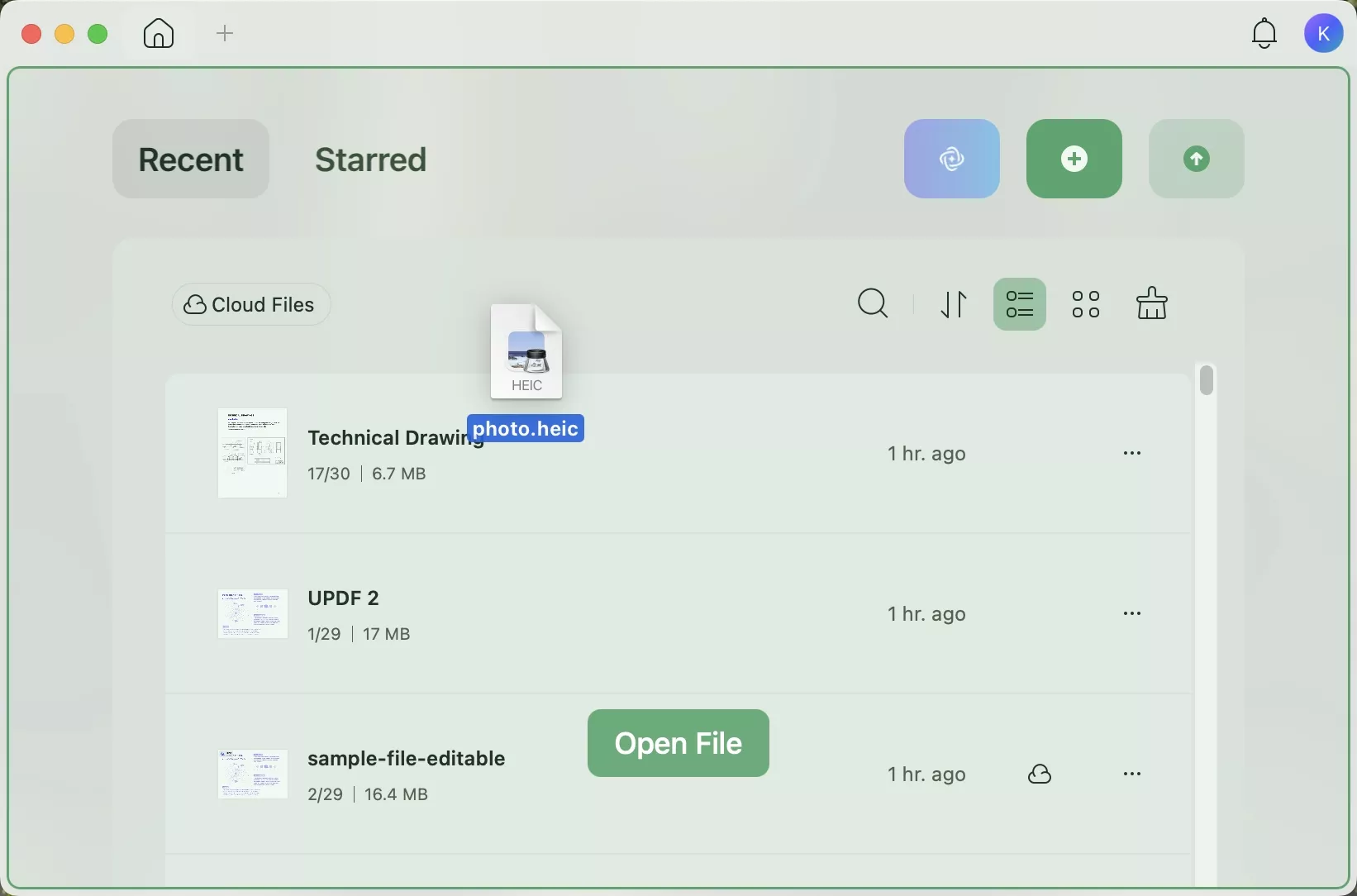The height and width of the screenshot is (896, 1357).
Task: Click the photo.heic file label
Action: [526, 429]
